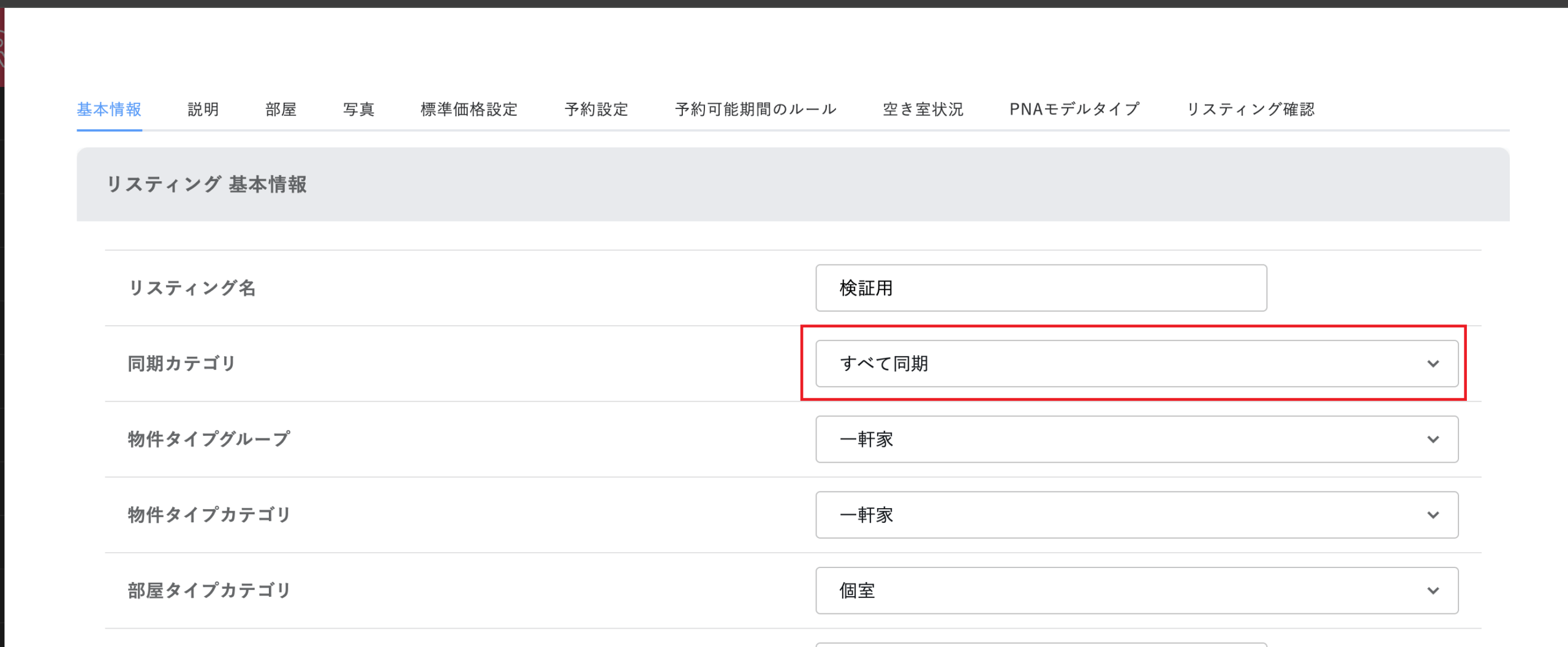Open the 標準価格設定 tab
The image size is (1568, 647).
(x=469, y=109)
